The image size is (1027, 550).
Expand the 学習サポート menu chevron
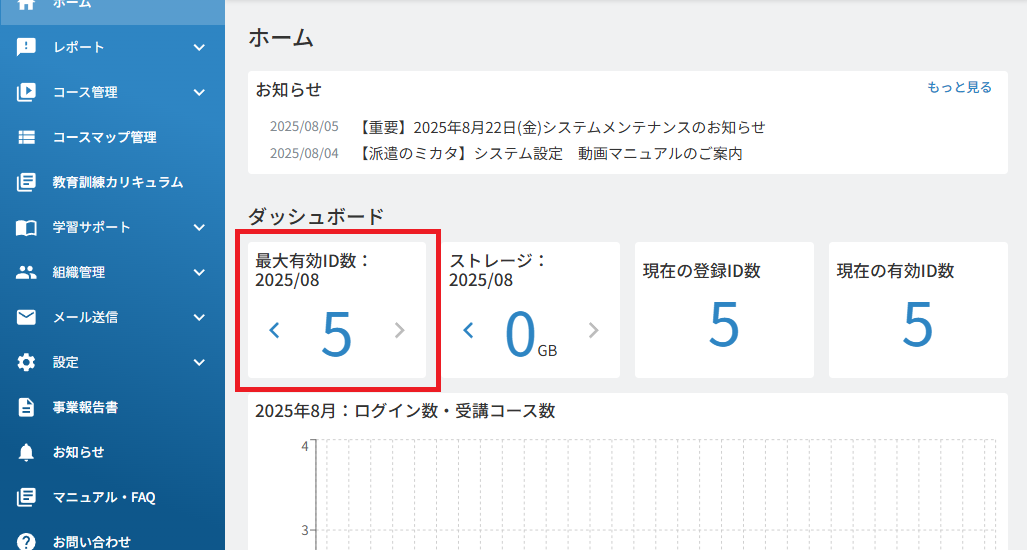coord(199,227)
